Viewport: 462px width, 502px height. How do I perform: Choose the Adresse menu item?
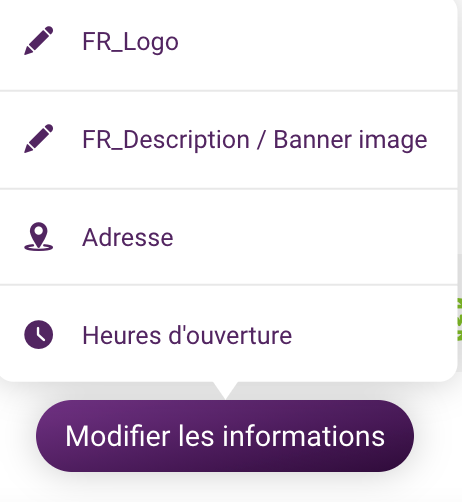tap(228, 237)
